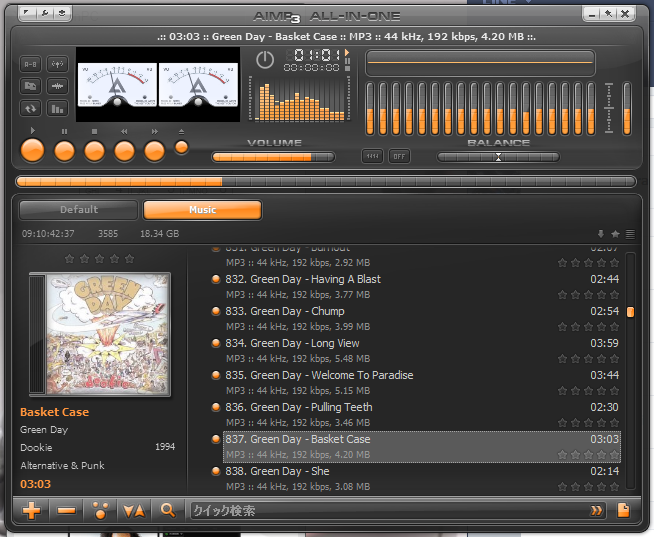Select 838. Green Day - She
This screenshot has height=537, width=654.
click(x=422, y=479)
